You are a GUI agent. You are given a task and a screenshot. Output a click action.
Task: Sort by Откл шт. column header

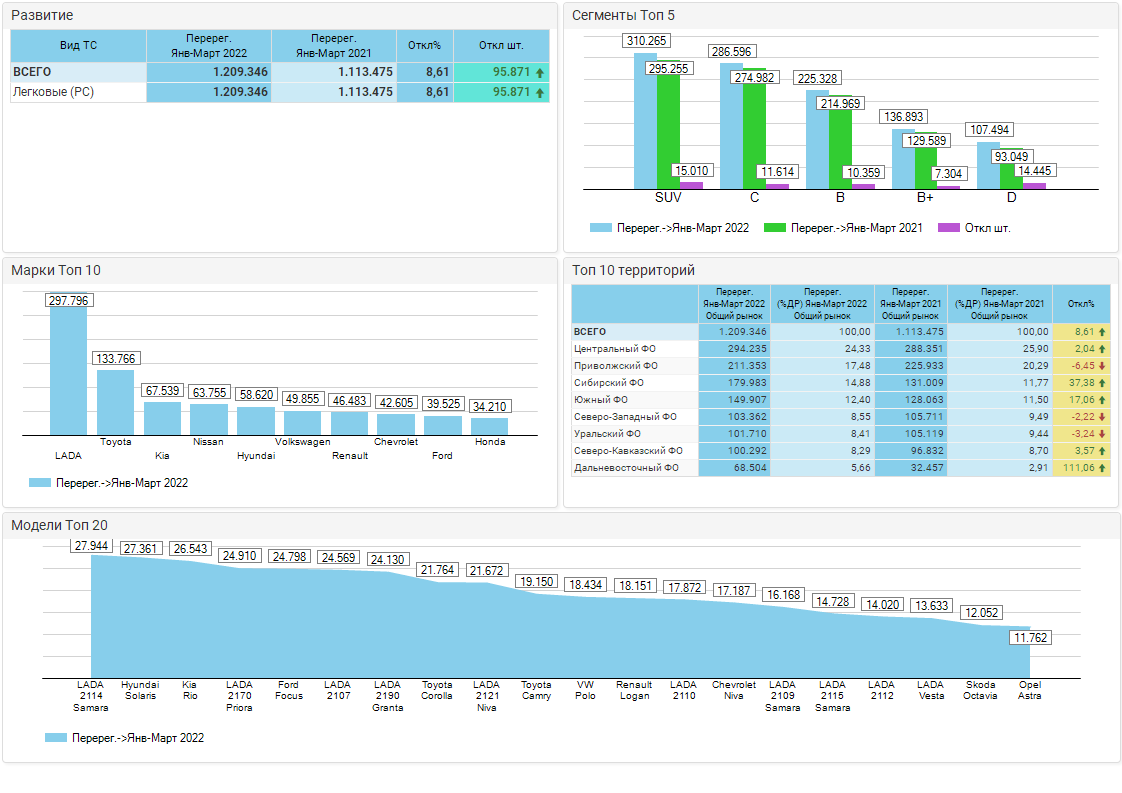501,46
